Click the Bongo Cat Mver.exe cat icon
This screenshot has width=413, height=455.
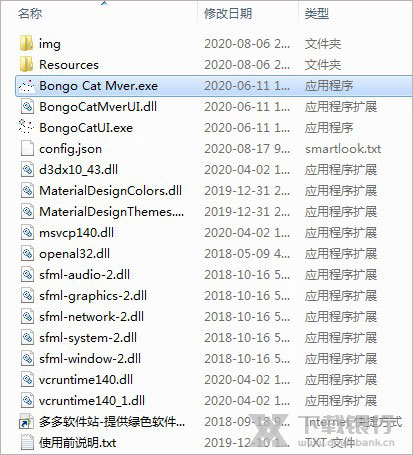(x=26, y=86)
